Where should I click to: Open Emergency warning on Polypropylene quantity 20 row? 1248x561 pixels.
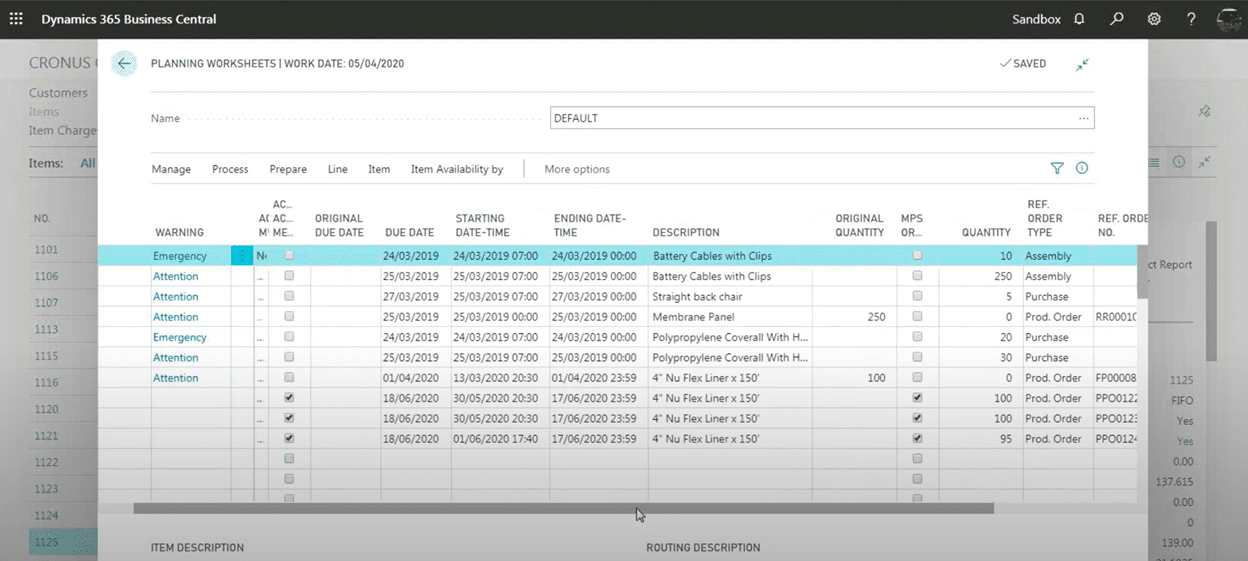[x=180, y=337]
